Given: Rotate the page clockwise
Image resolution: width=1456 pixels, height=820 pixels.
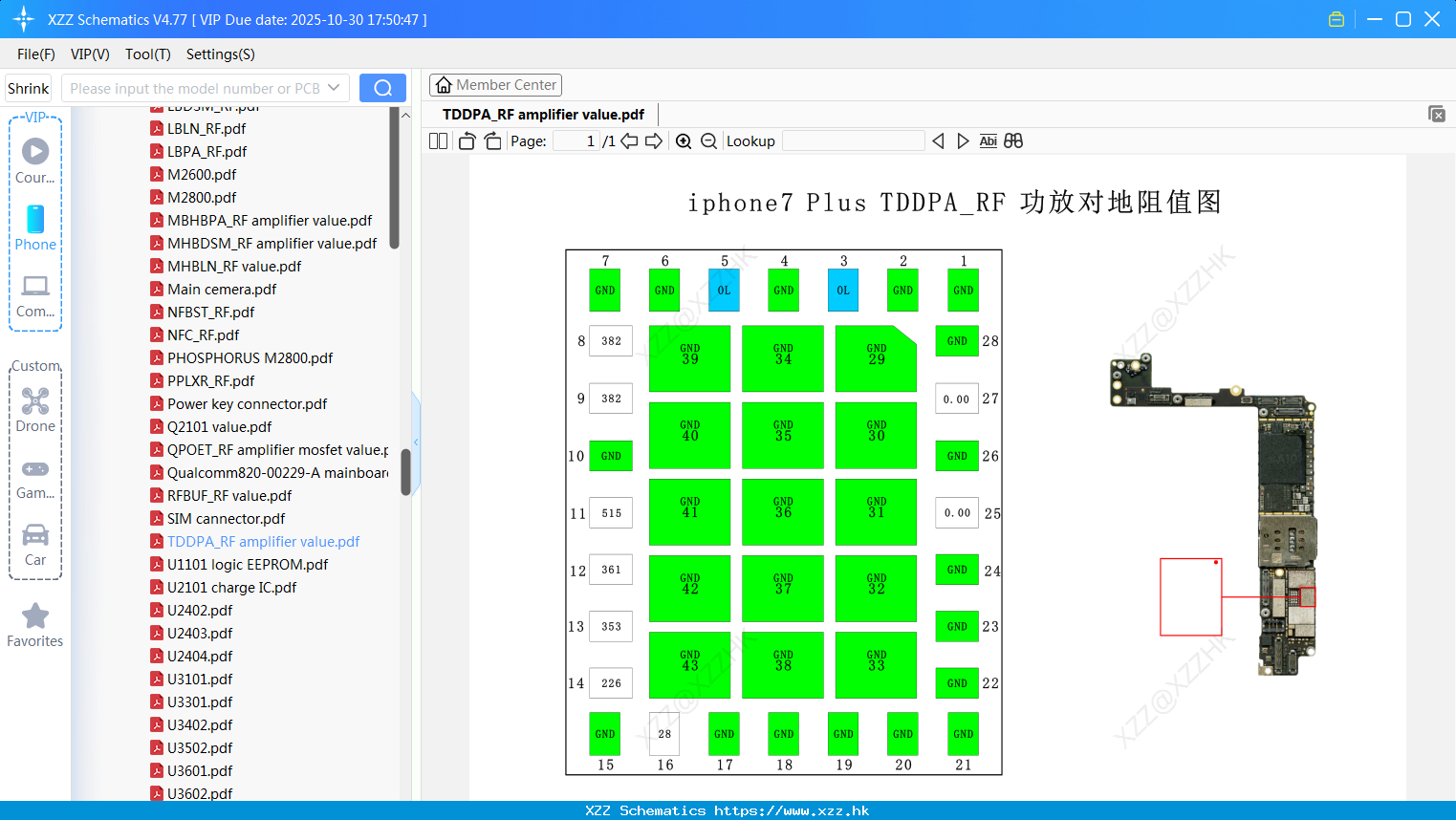Looking at the screenshot, I should pyautogui.click(x=492, y=141).
